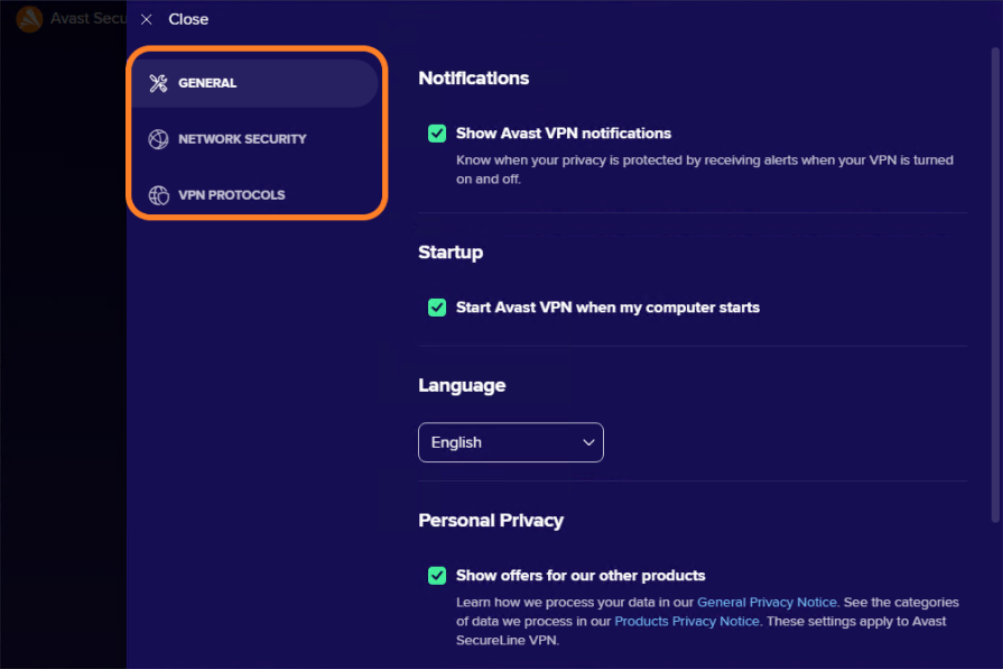The height and width of the screenshot is (669, 1003).
Task: Click the Show Avast VPN notifications label
Action: (563, 133)
